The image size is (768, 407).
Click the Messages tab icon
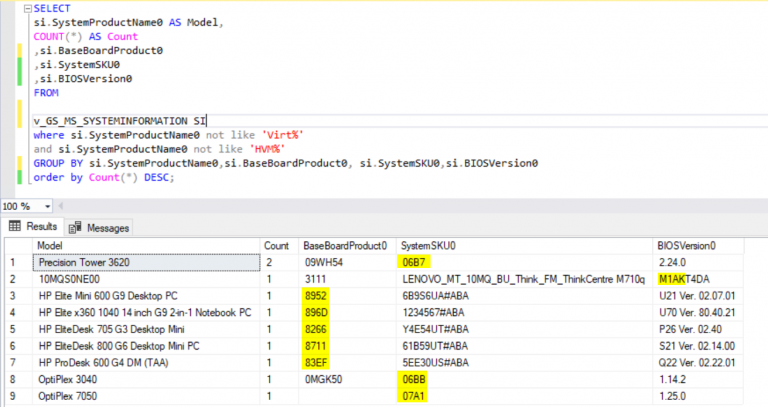75,228
